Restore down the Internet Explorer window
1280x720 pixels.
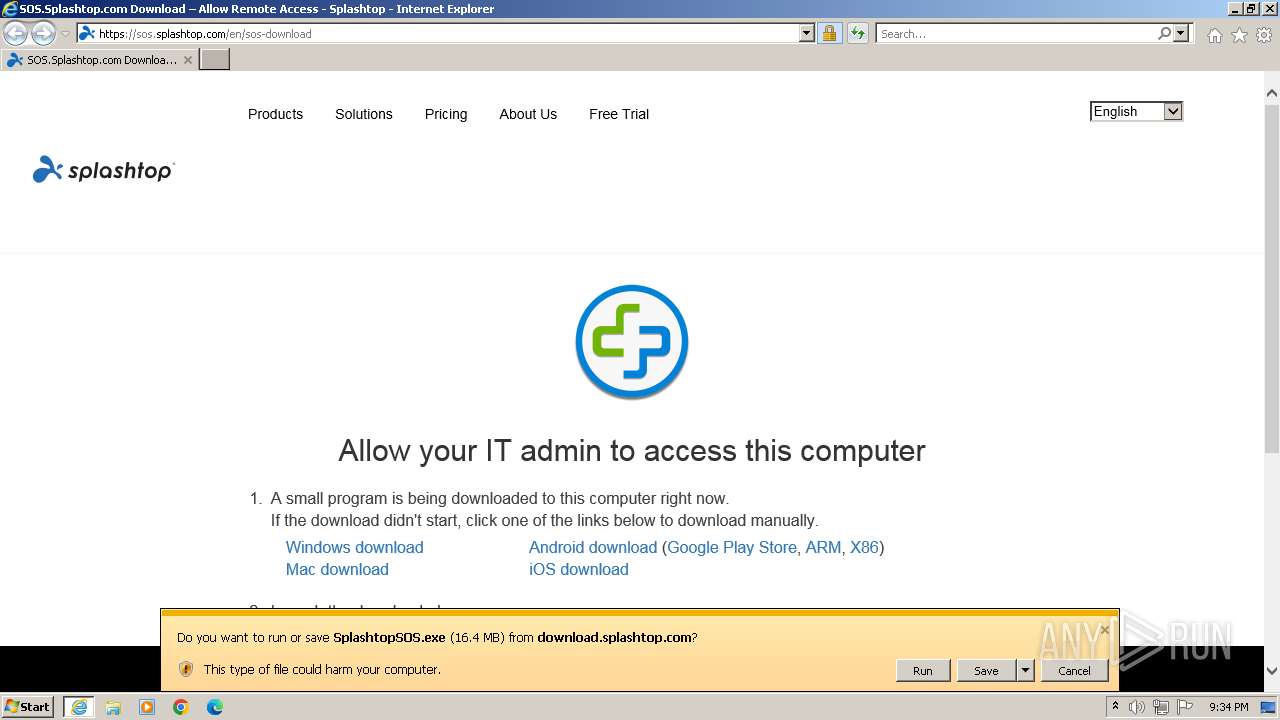click(x=1251, y=8)
